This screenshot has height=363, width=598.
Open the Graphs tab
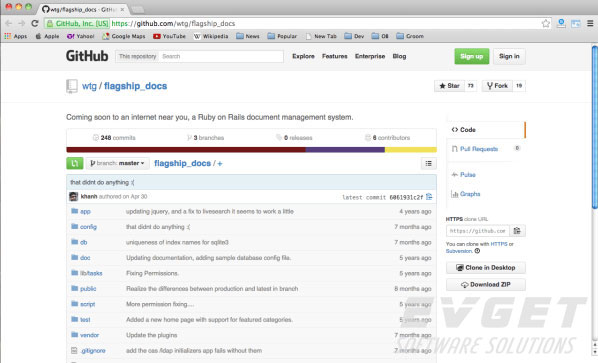[x=470, y=194]
